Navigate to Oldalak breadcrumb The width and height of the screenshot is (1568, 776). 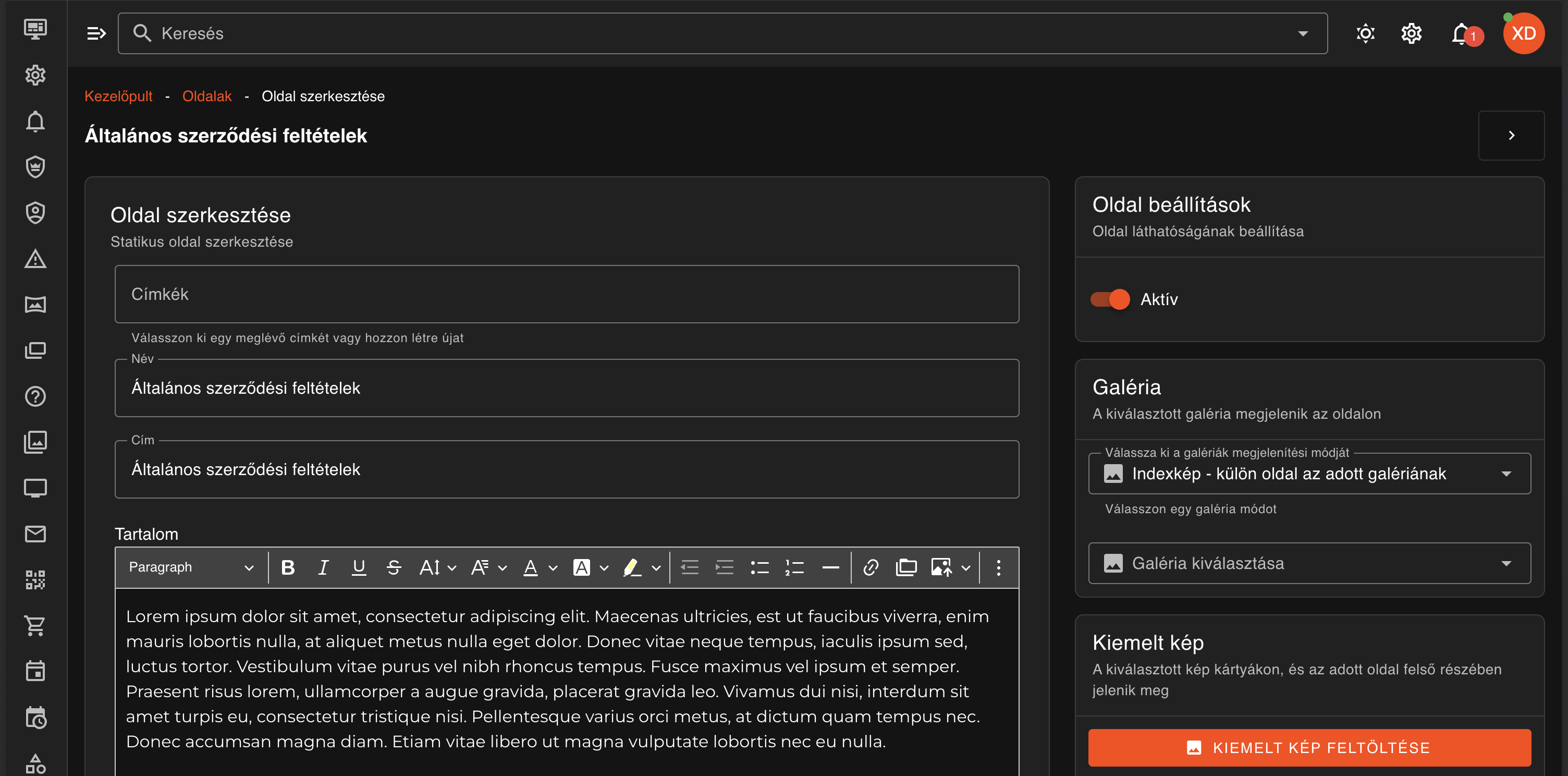click(206, 96)
